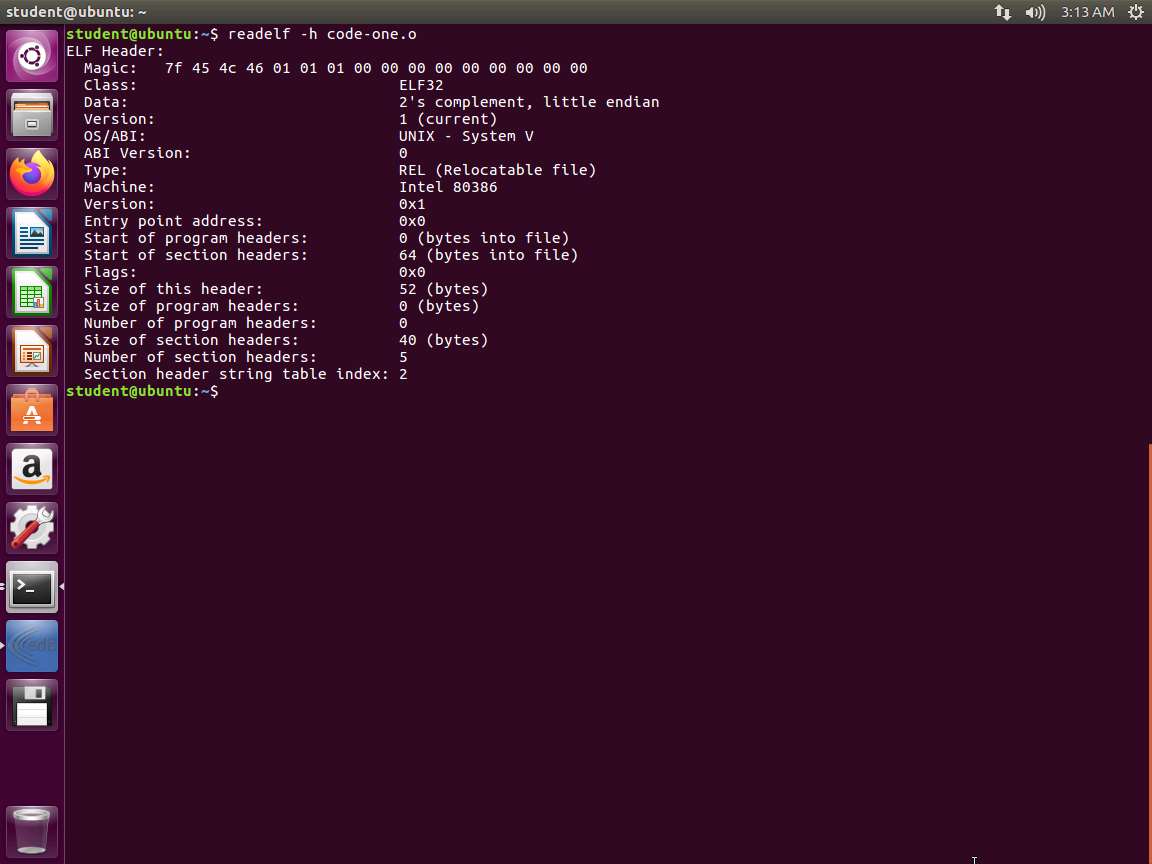Open LibreOffice Writer from the launcher
Viewport: 1152px width, 864px height.
click(32, 233)
